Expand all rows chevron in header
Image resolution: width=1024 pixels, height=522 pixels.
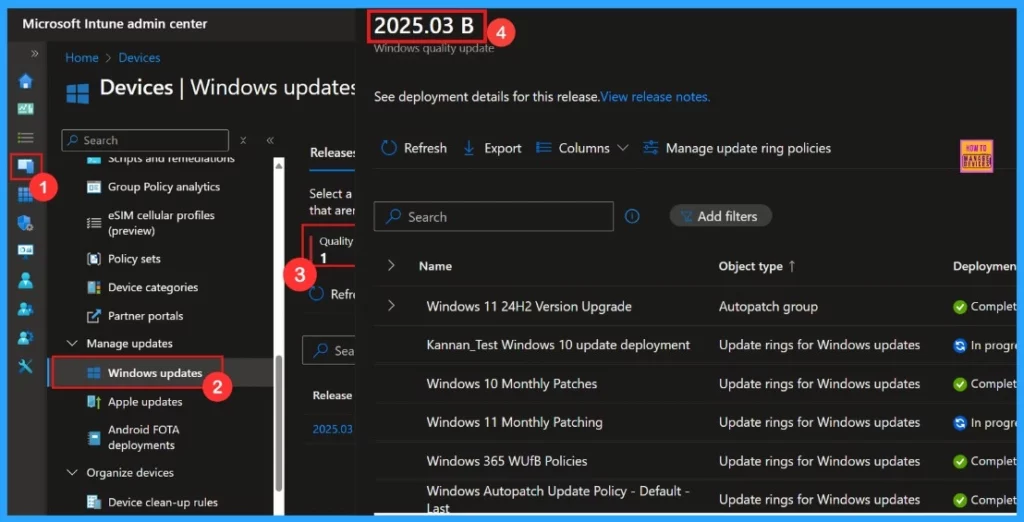click(x=391, y=265)
